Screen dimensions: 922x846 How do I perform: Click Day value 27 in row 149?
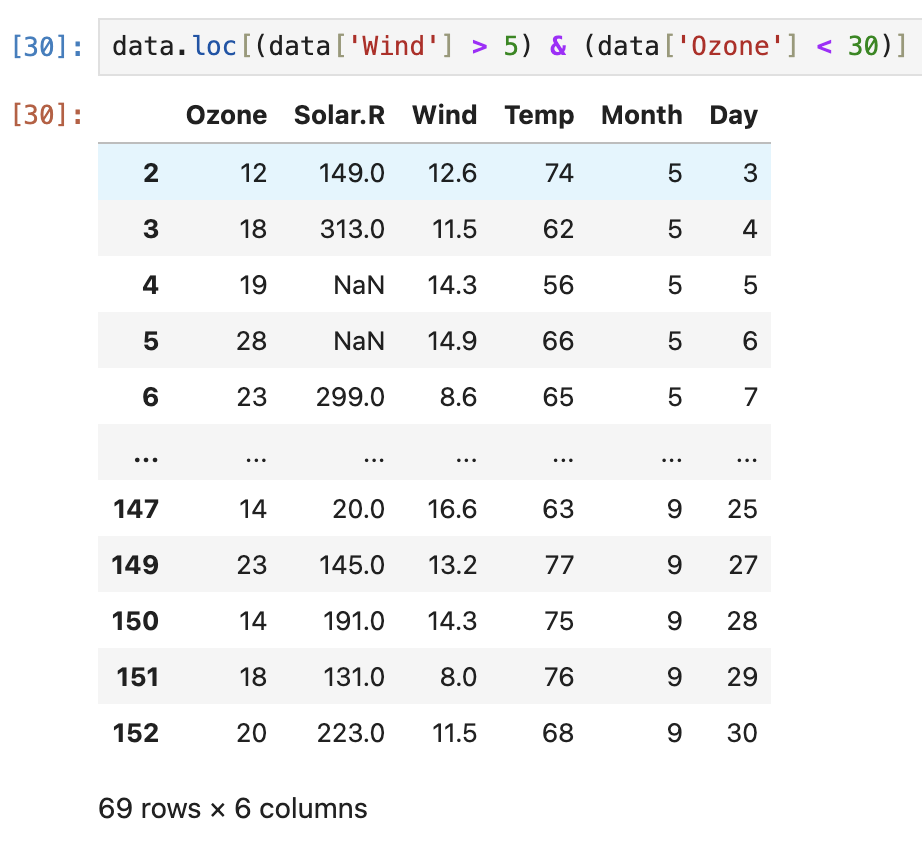coord(743,565)
